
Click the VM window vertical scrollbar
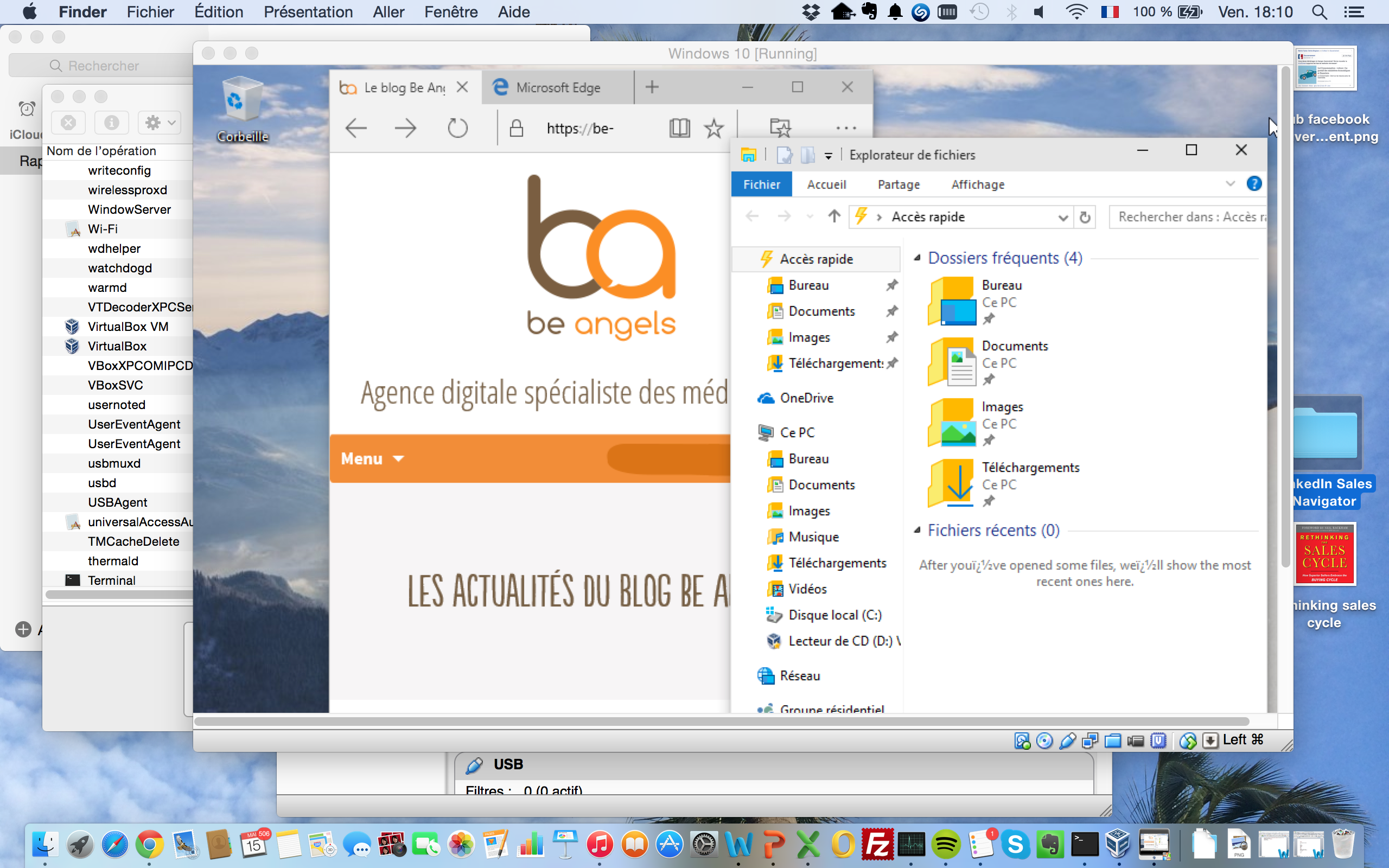(x=1285, y=316)
